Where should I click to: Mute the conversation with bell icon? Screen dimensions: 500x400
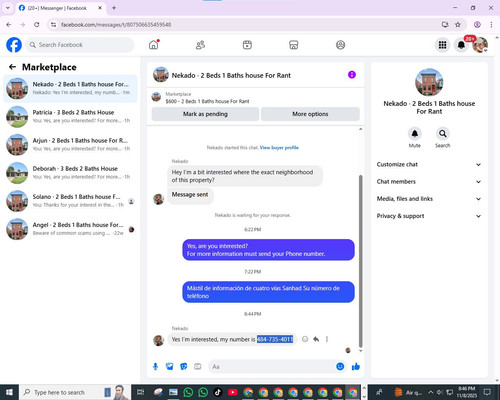click(x=415, y=134)
